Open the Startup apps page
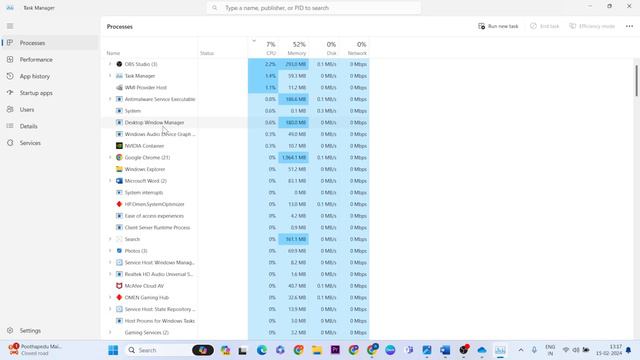 pyautogui.click(x=50, y=93)
